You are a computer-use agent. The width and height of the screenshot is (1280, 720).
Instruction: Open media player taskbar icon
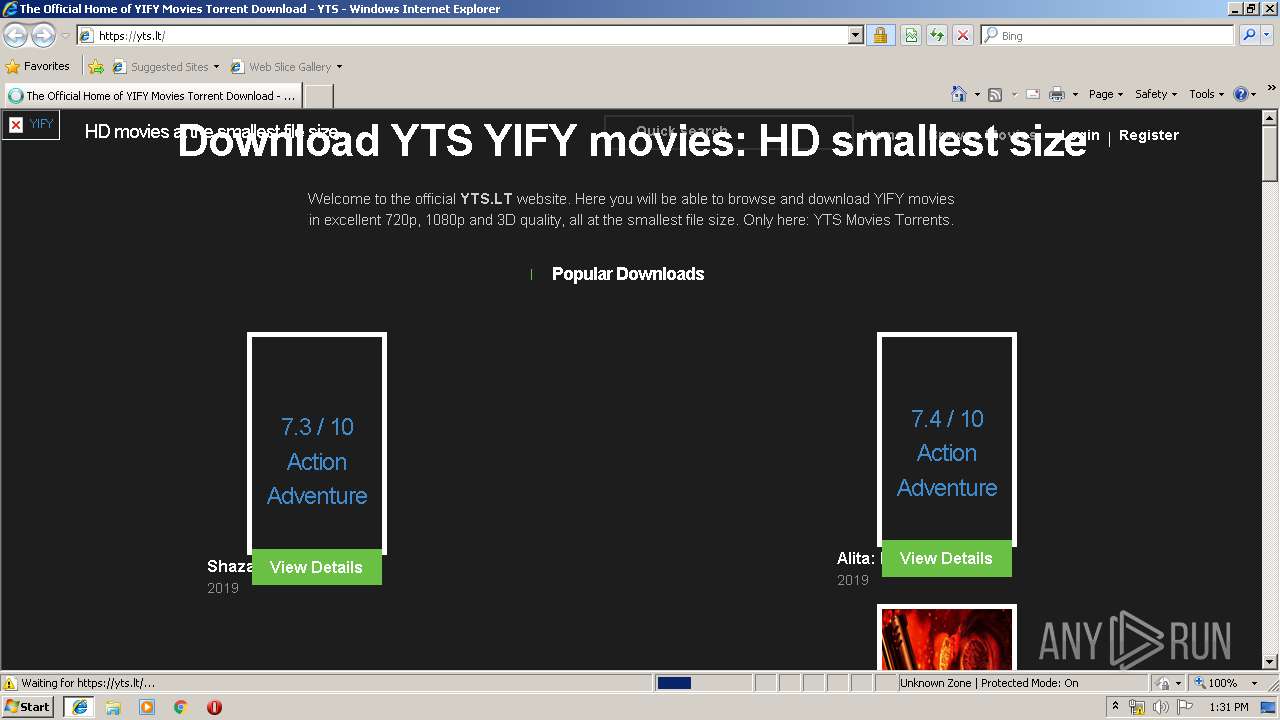[147, 707]
